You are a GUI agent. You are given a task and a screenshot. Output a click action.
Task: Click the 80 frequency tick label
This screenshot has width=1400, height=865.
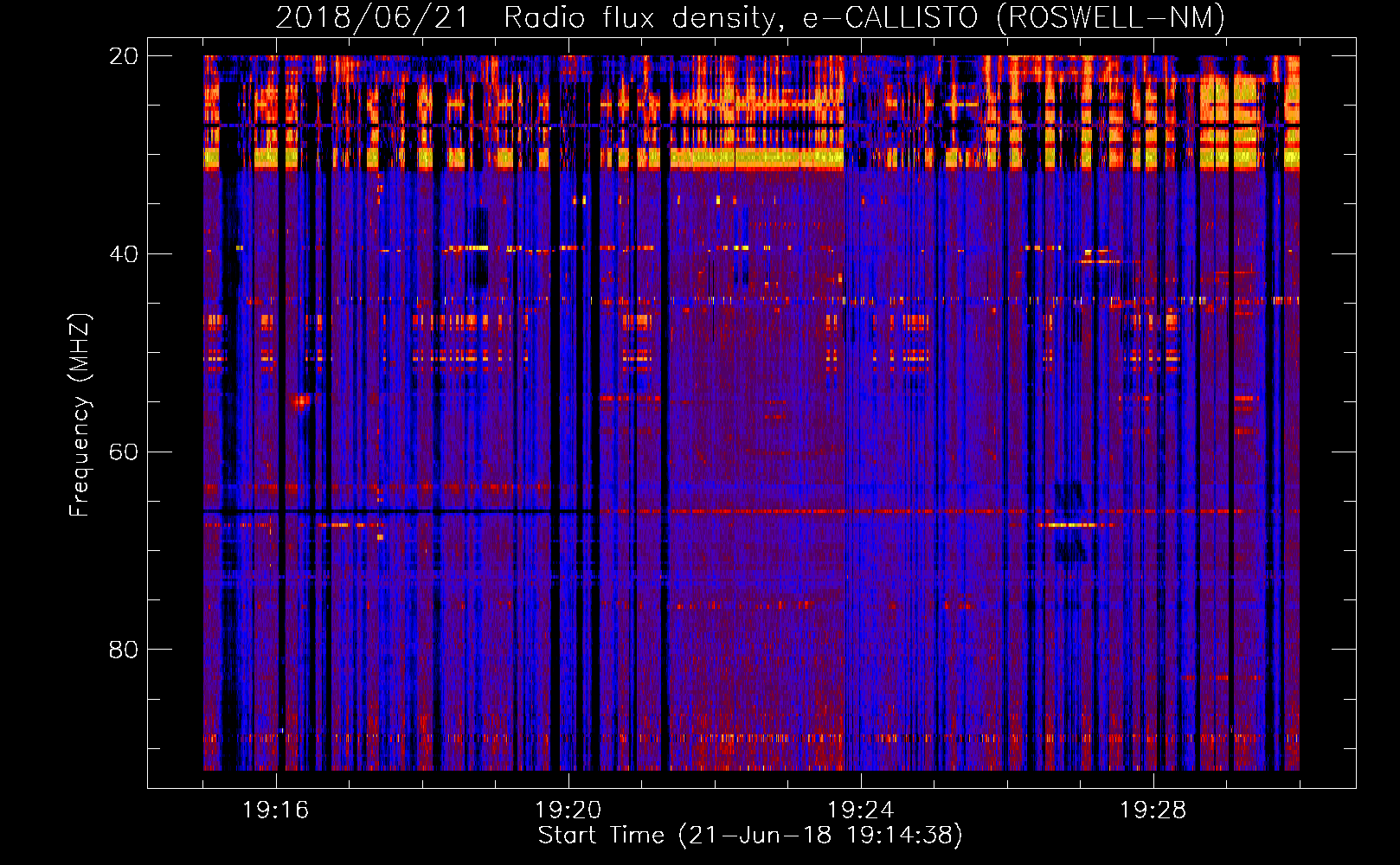click(x=124, y=650)
